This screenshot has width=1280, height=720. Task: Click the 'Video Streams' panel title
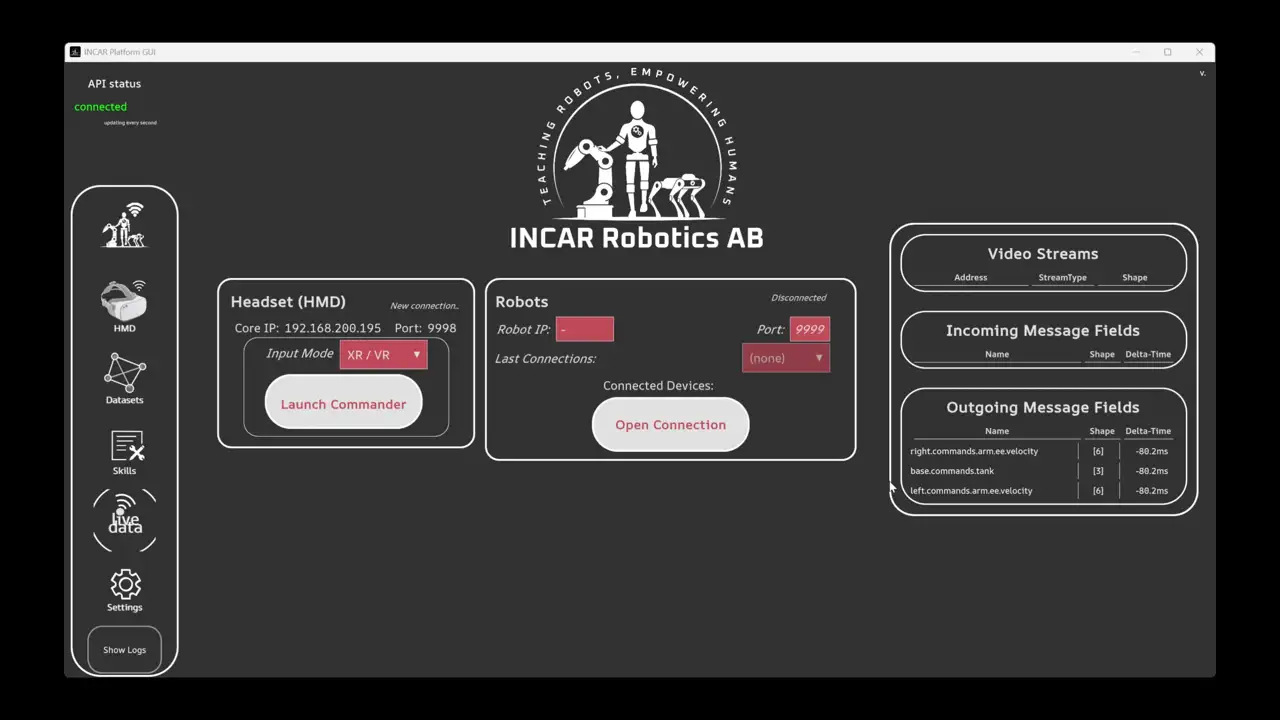pyautogui.click(x=1043, y=254)
